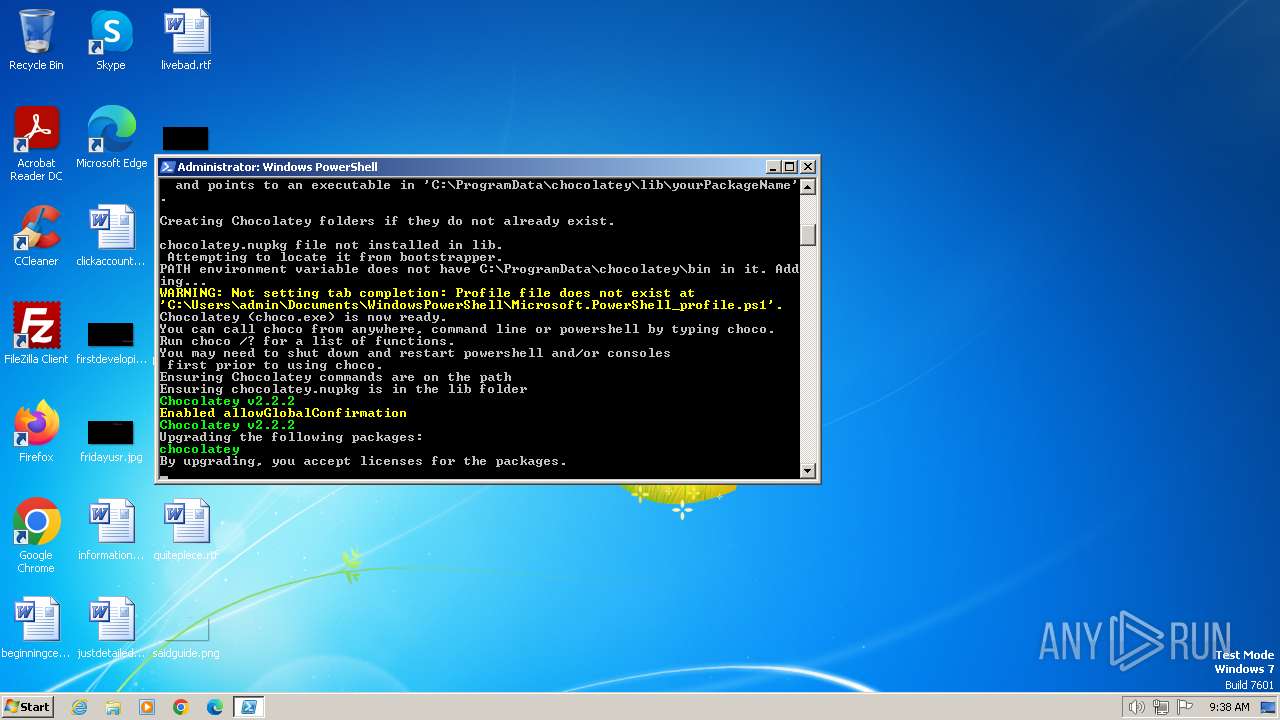Open the network tray icon
This screenshot has width=1280, height=720.
1161,707
